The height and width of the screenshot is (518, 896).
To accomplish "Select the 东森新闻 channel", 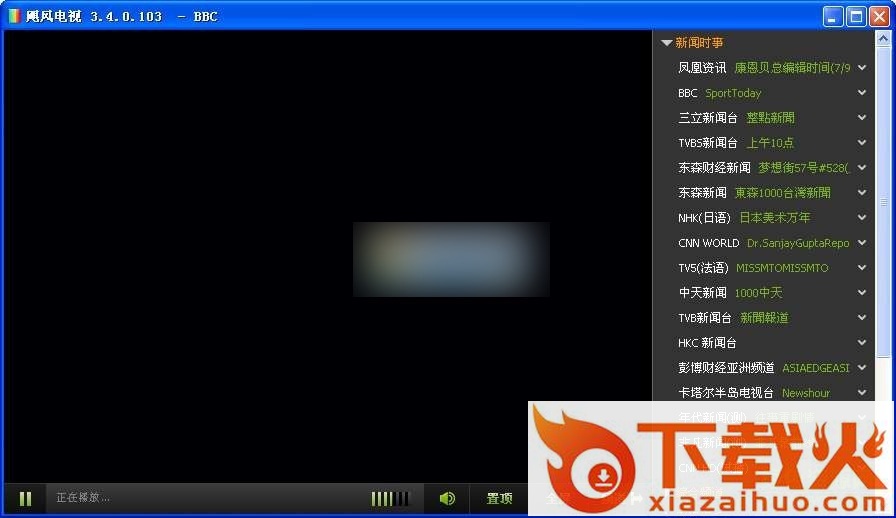I will [702, 193].
